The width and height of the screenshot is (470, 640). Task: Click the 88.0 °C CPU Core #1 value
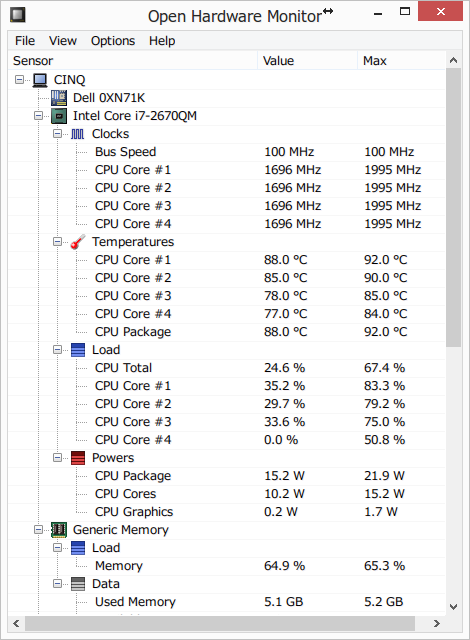coord(286,260)
